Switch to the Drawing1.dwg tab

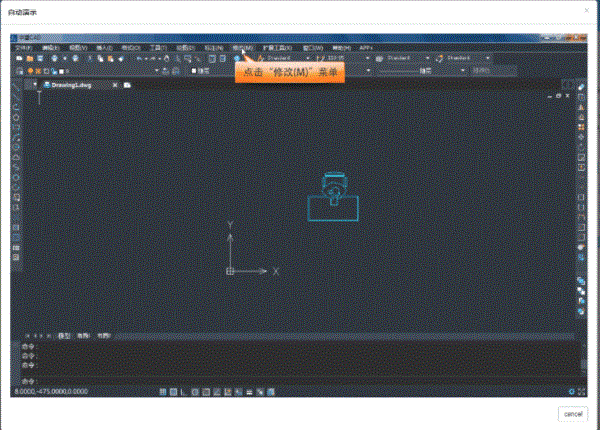71,85
